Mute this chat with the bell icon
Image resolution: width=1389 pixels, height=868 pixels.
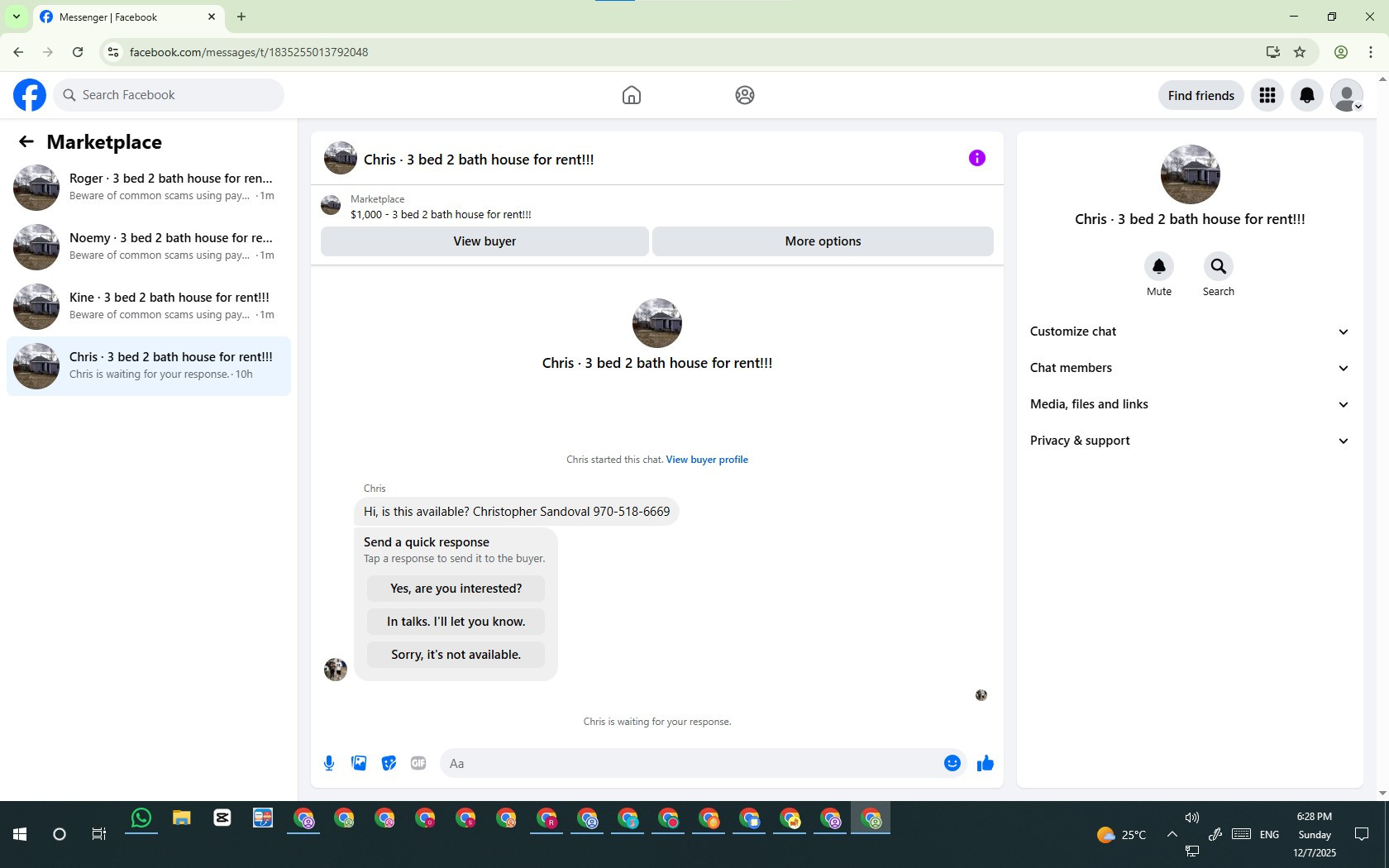tap(1159, 266)
